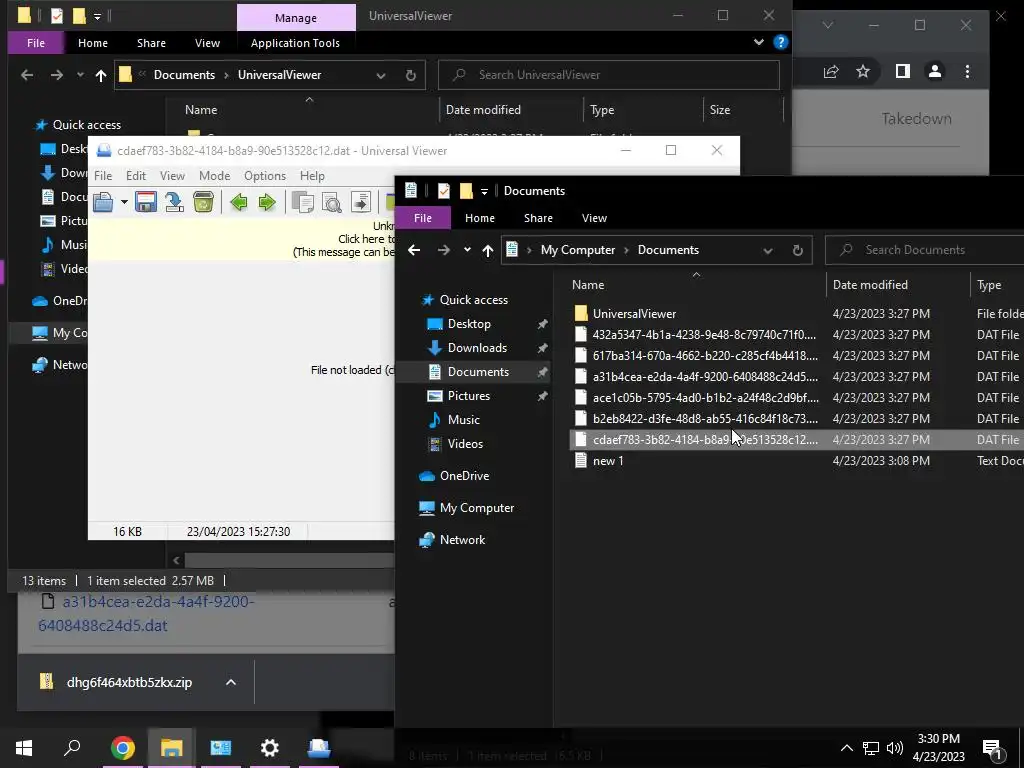Select Desktop in Documents window sidebar
This screenshot has width=1024, height=768.
coord(469,324)
